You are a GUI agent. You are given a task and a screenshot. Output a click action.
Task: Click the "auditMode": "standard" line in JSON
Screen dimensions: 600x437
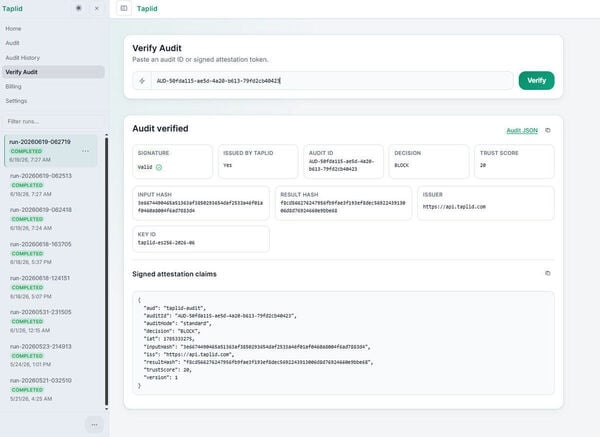coord(178,323)
